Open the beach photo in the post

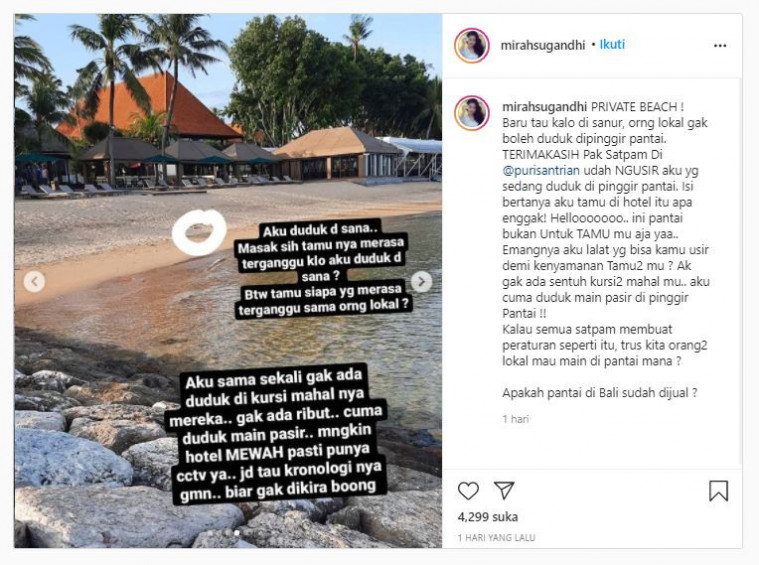coord(228,281)
